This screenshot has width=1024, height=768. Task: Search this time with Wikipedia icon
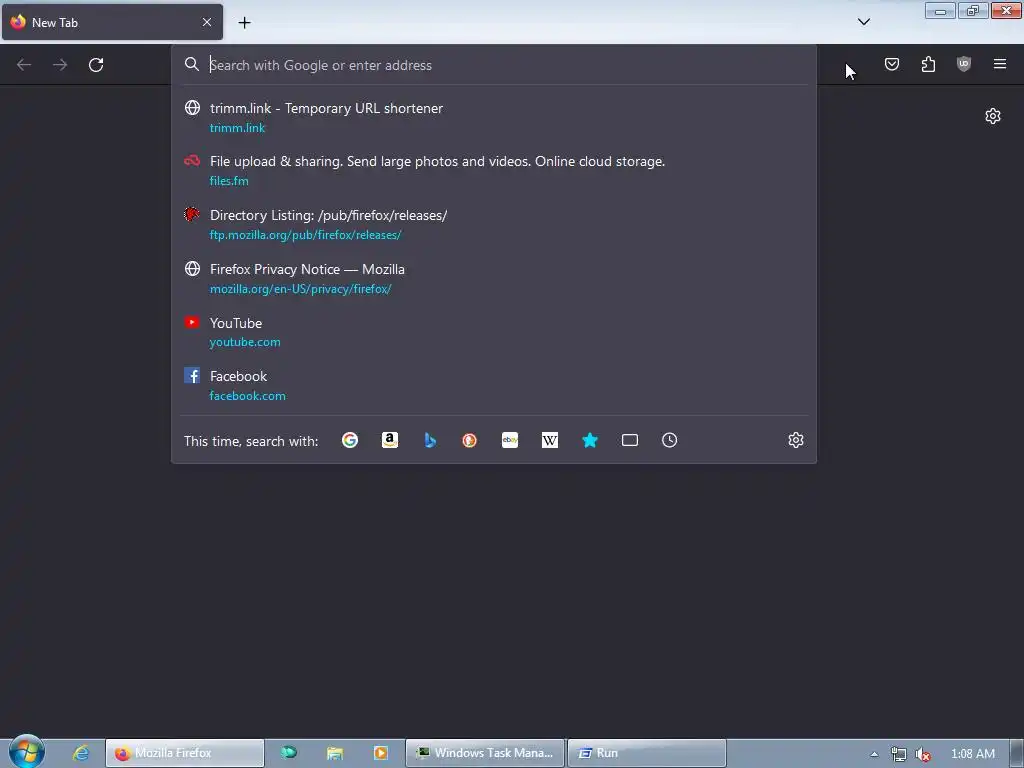click(x=550, y=440)
